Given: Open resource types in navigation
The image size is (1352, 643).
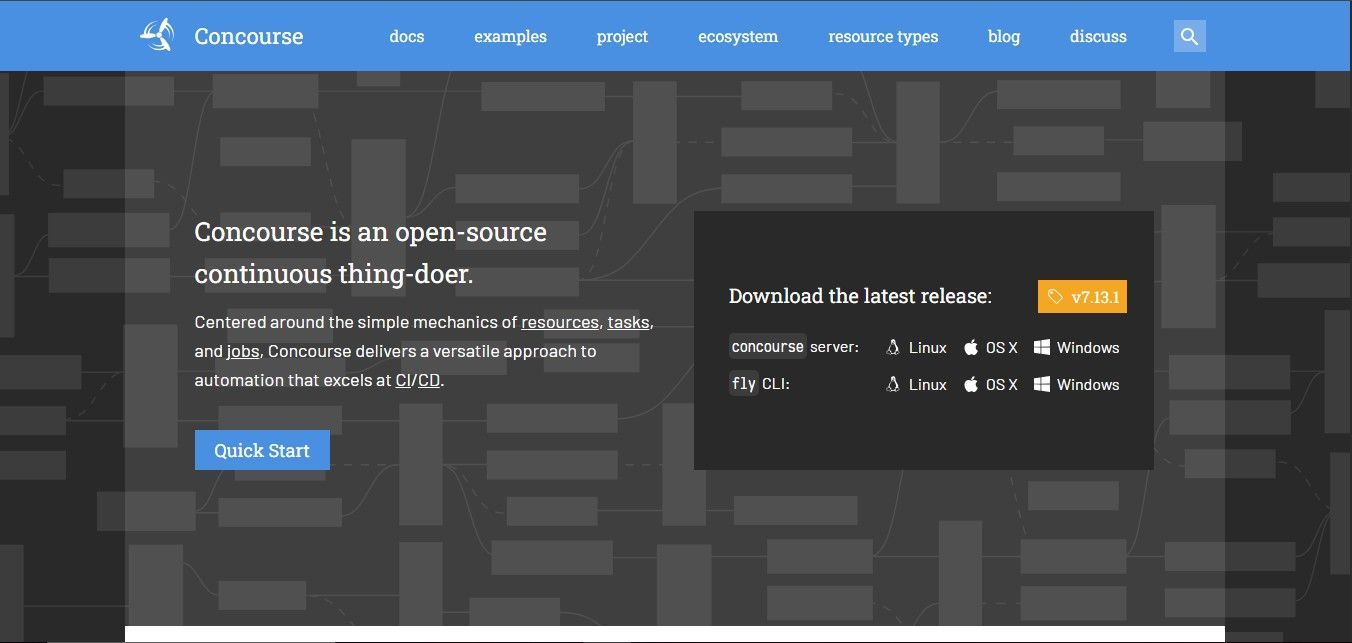Looking at the screenshot, I should (883, 36).
